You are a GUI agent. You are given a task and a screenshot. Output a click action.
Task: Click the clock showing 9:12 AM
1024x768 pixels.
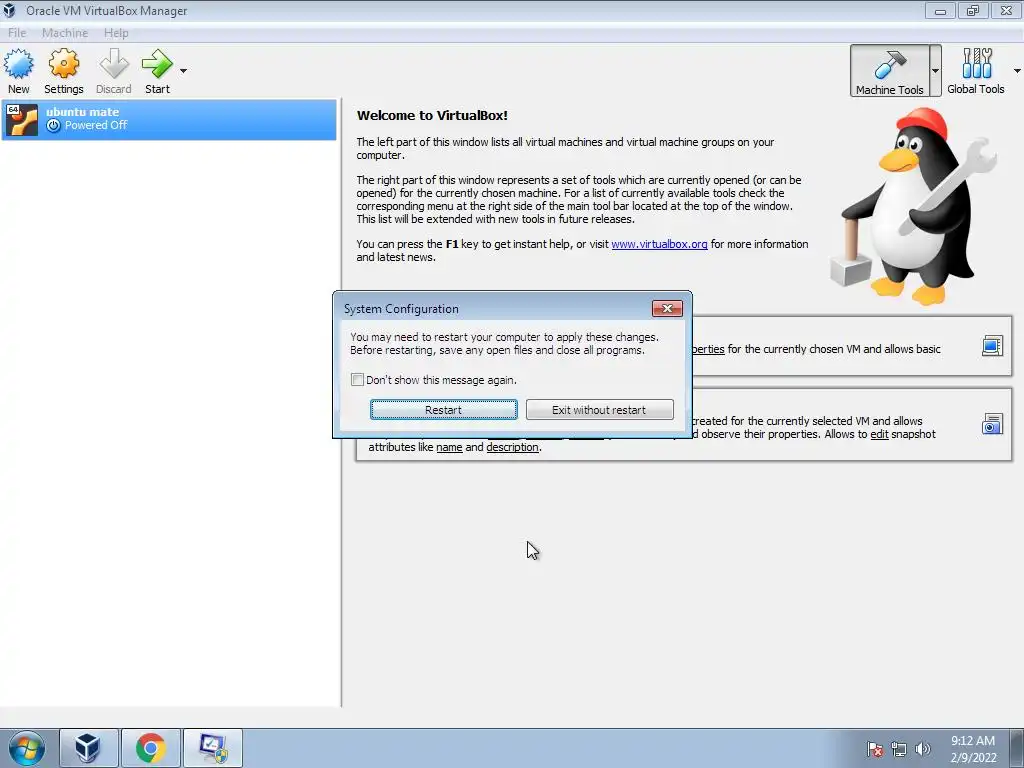pyautogui.click(x=972, y=741)
